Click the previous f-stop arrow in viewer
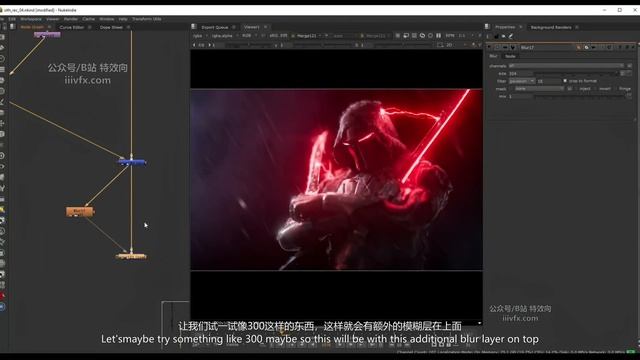The height and width of the screenshot is (360, 640). point(194,45)
